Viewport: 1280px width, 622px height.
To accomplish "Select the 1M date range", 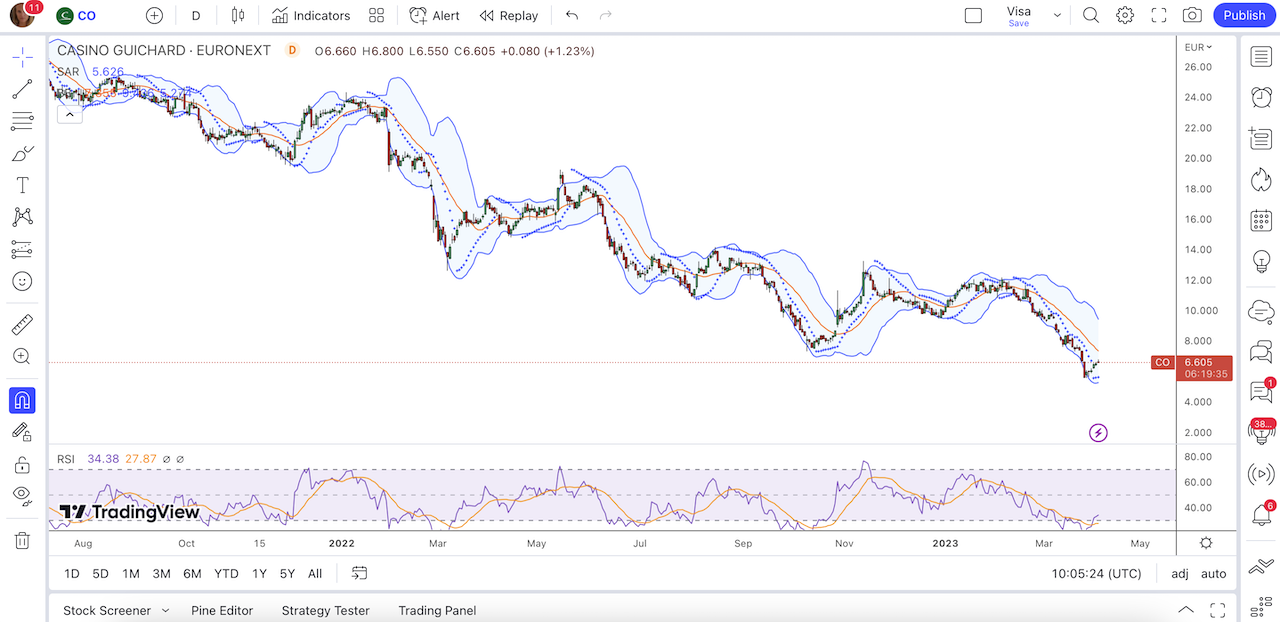I will pos(131,573).
